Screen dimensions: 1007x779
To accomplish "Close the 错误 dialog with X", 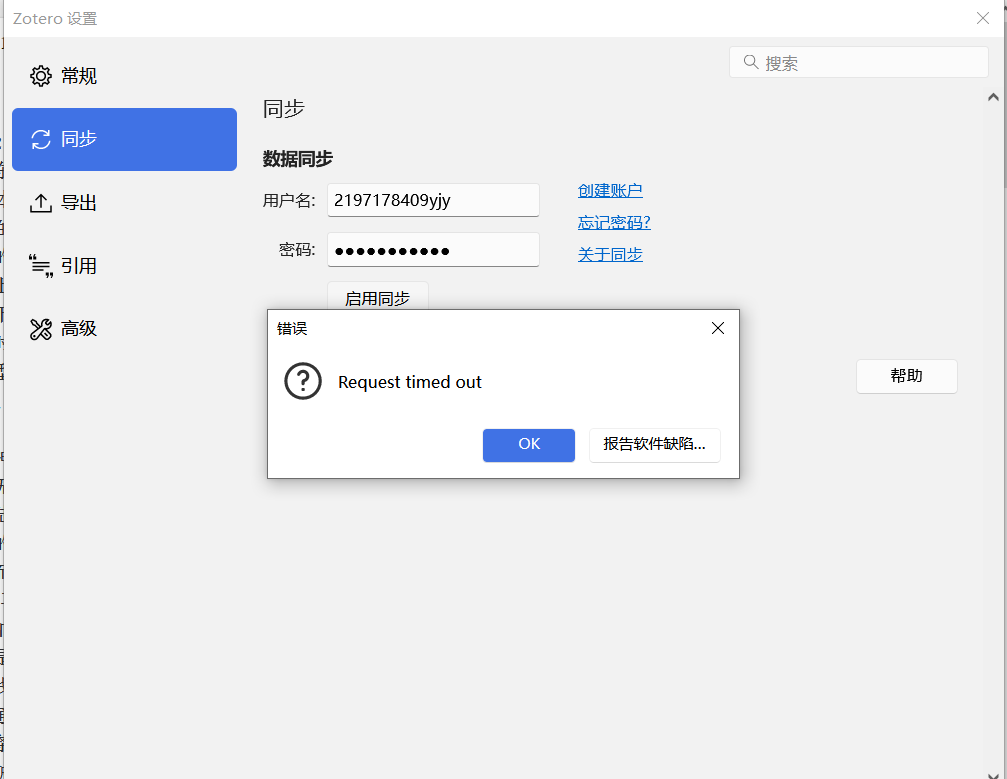I will click(x=718, y=328).
